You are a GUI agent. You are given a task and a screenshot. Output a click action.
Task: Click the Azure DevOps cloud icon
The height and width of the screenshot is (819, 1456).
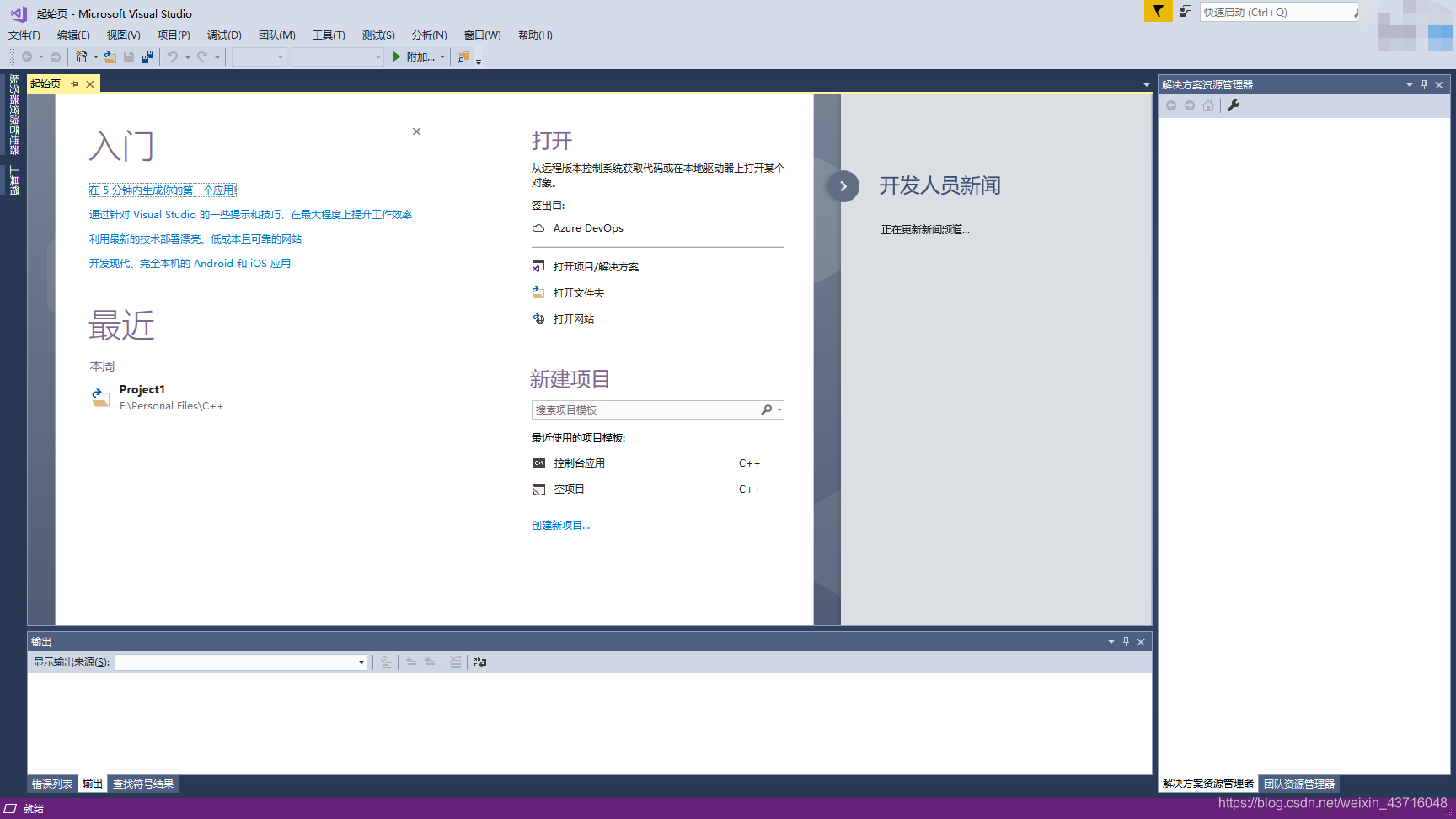pos(538,228)
